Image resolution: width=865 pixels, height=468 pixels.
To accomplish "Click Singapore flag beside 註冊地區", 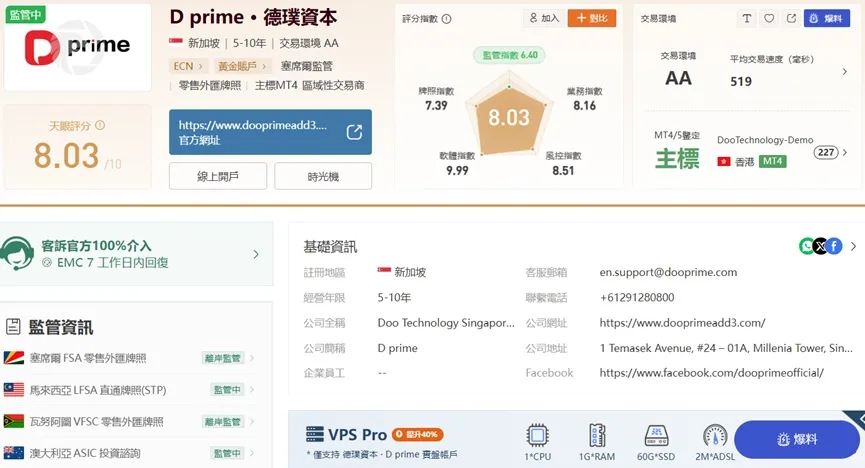I will click(384, 270).
